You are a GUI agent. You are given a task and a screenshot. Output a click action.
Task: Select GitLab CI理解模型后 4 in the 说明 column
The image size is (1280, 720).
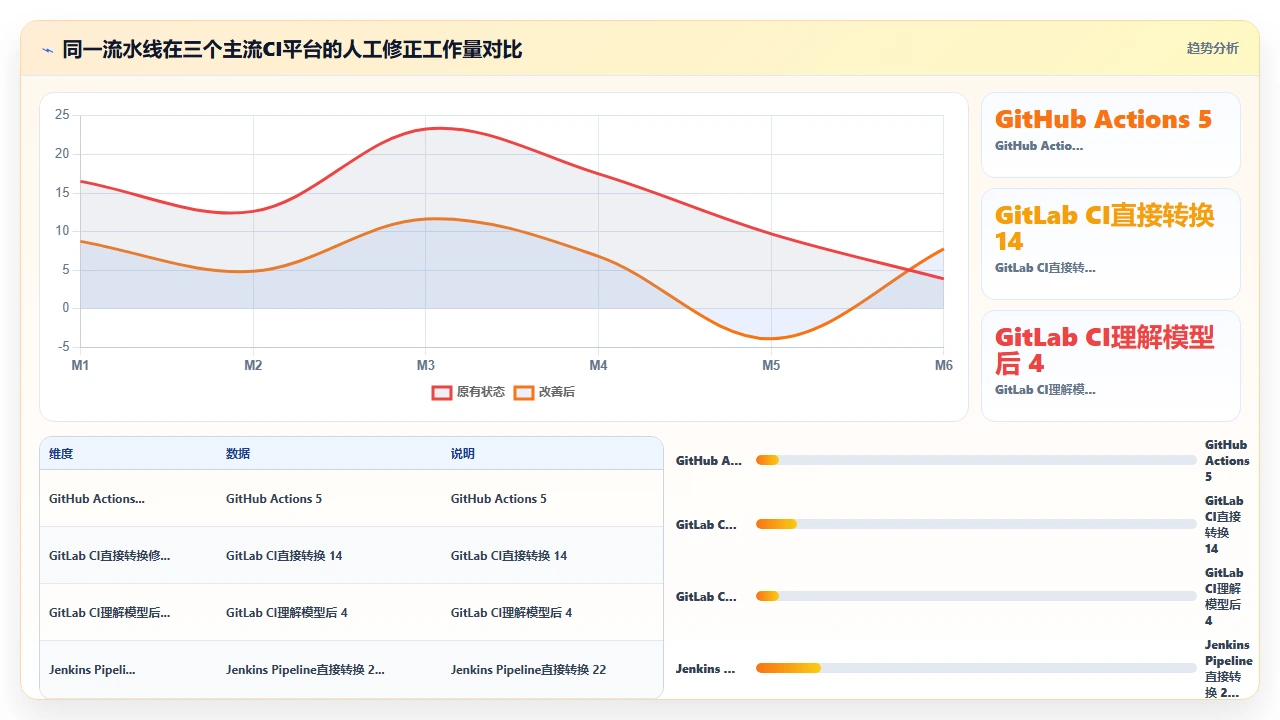(x=512, y=613)
